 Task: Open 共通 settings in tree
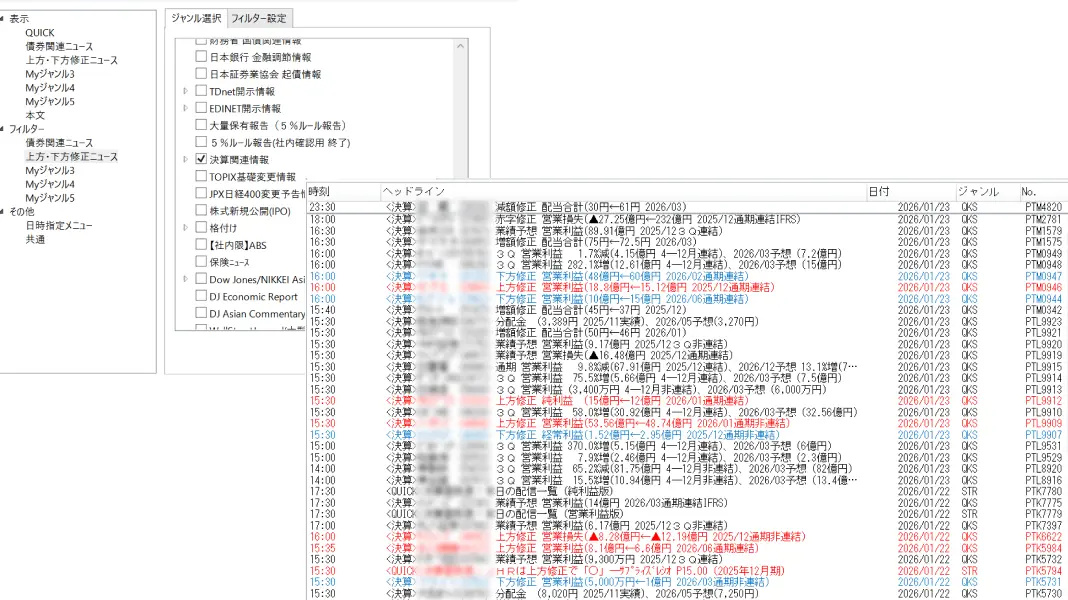click(x=35, y=239)
